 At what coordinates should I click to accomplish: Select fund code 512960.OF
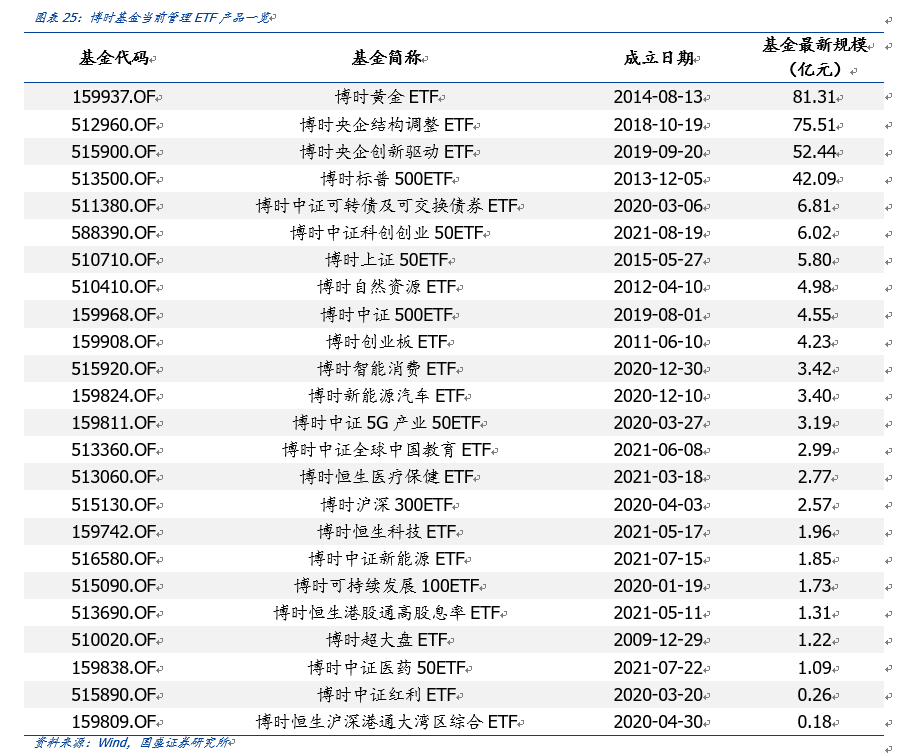[114, 124]
